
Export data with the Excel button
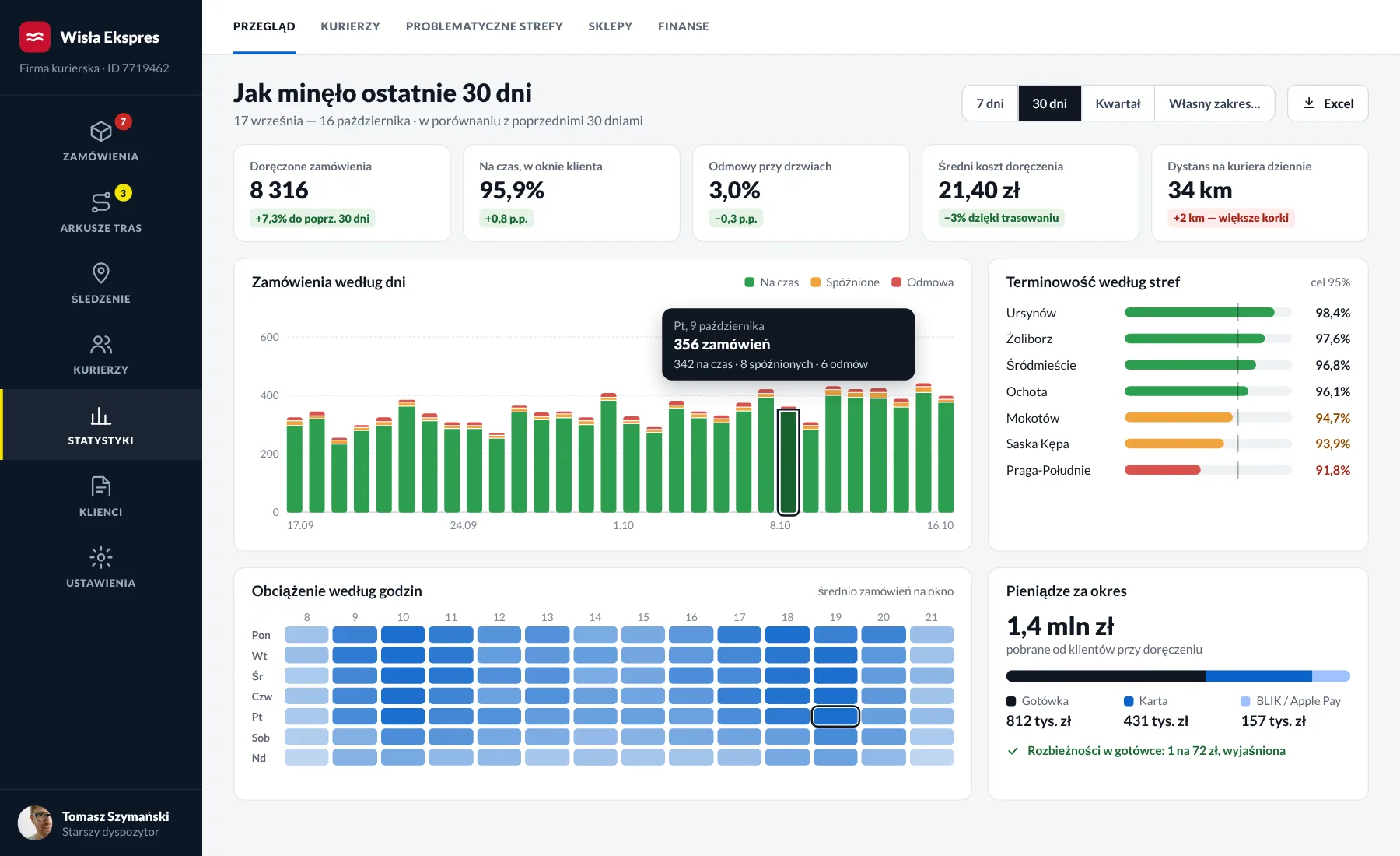[1328, 103]
